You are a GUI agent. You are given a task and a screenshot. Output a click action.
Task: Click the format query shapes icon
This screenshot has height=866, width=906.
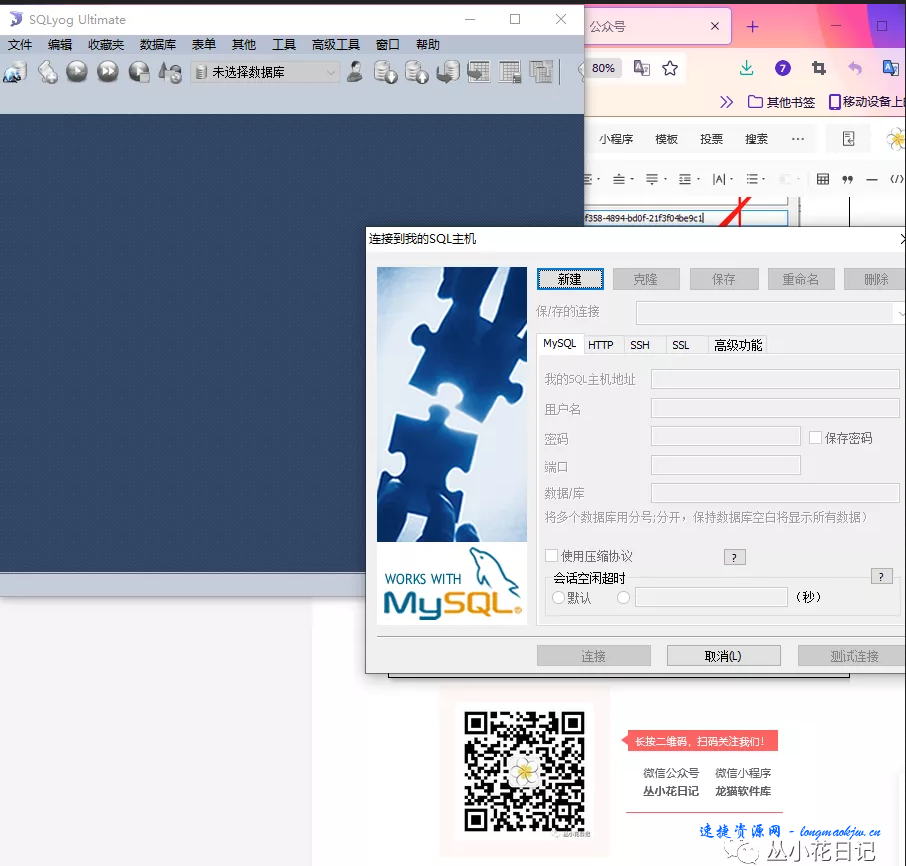(x=170, y=72)
